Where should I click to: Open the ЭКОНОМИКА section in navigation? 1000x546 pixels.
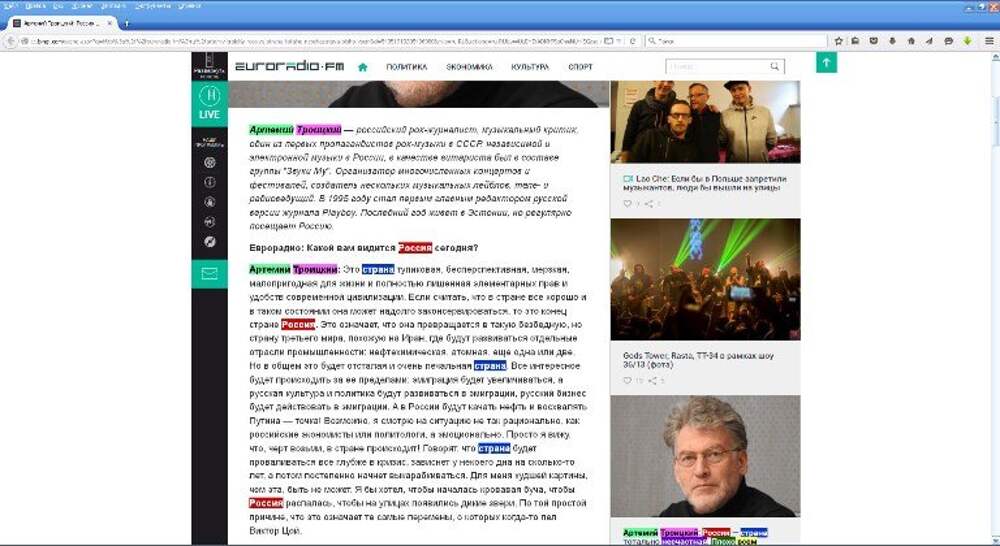click(x=469, y=67)
